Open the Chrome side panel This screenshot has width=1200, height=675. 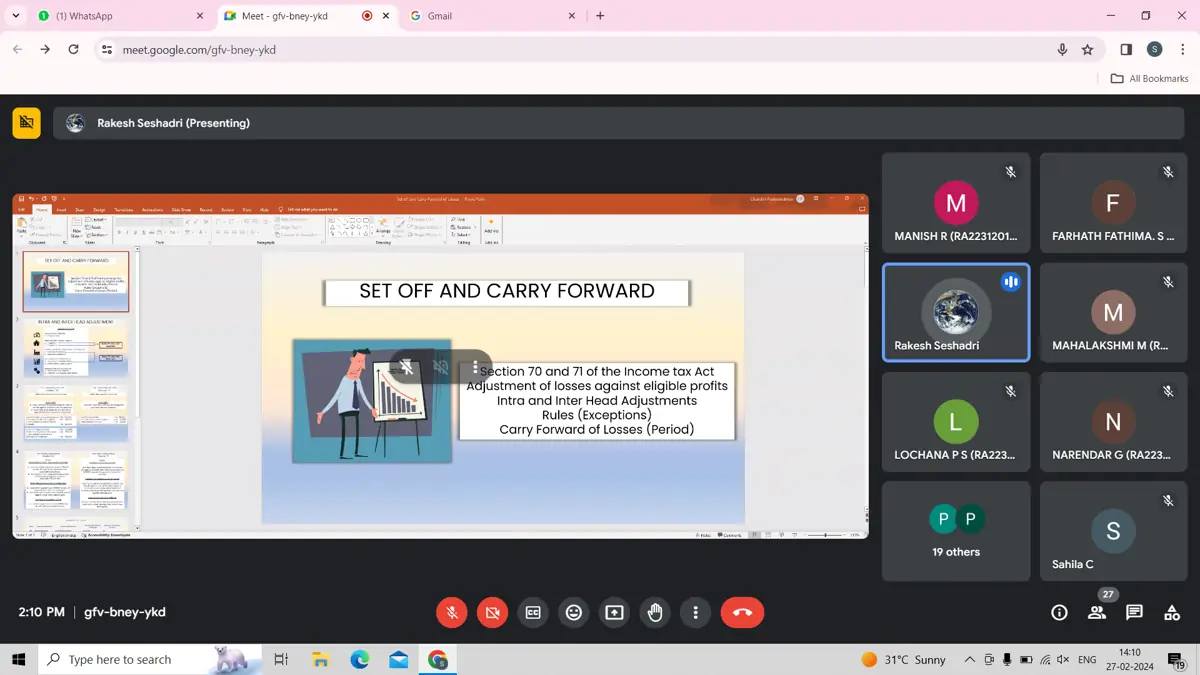tap(1126, 49)
